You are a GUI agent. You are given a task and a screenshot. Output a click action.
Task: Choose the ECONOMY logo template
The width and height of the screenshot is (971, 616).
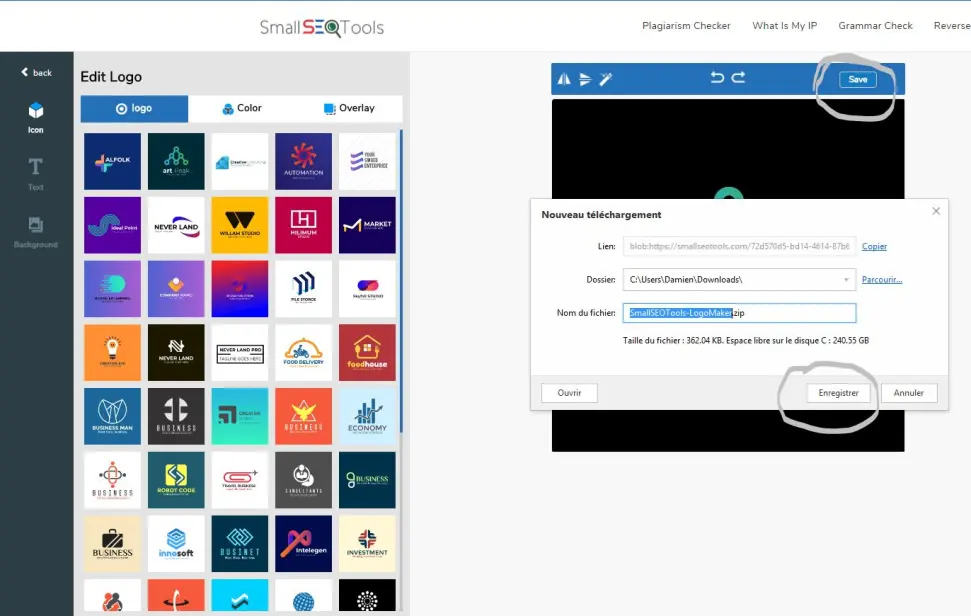[367, 416]
